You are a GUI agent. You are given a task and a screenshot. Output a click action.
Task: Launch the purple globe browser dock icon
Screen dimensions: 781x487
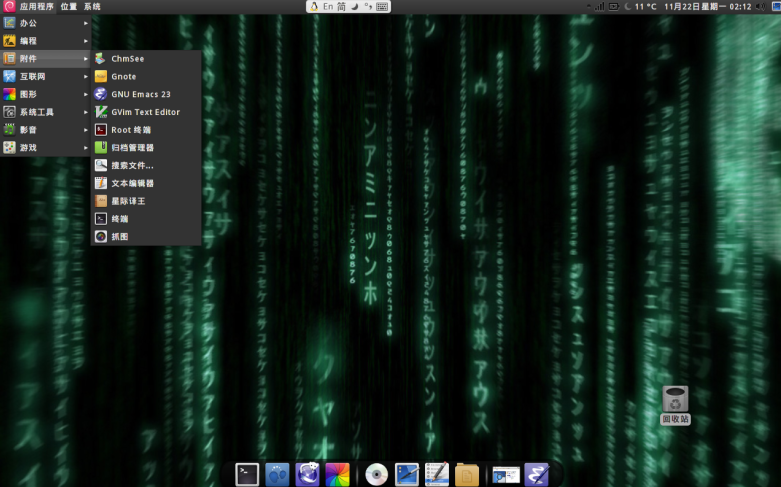[x=307, y=474]
